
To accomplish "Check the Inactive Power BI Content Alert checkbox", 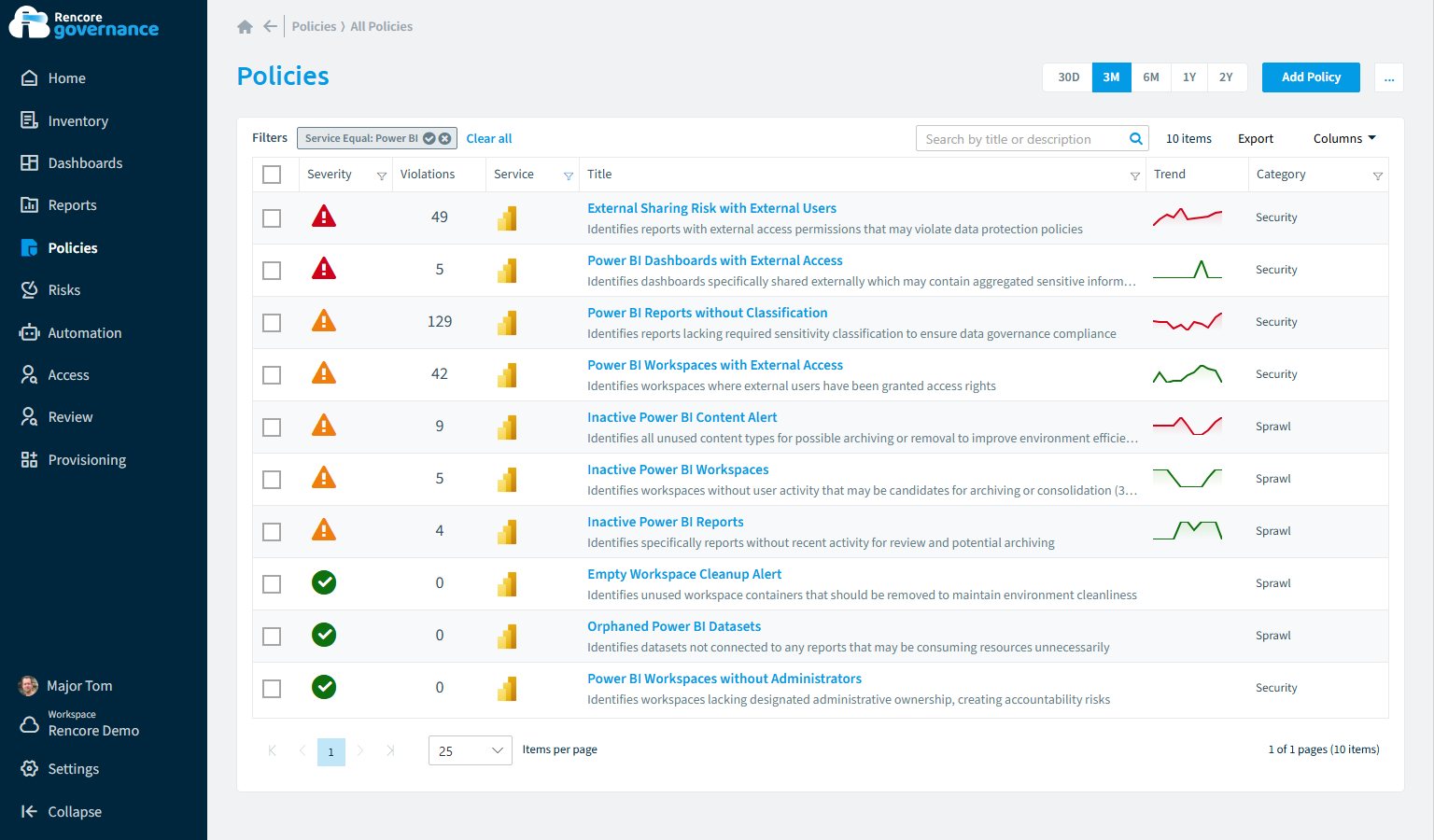I will click(272, 427).
